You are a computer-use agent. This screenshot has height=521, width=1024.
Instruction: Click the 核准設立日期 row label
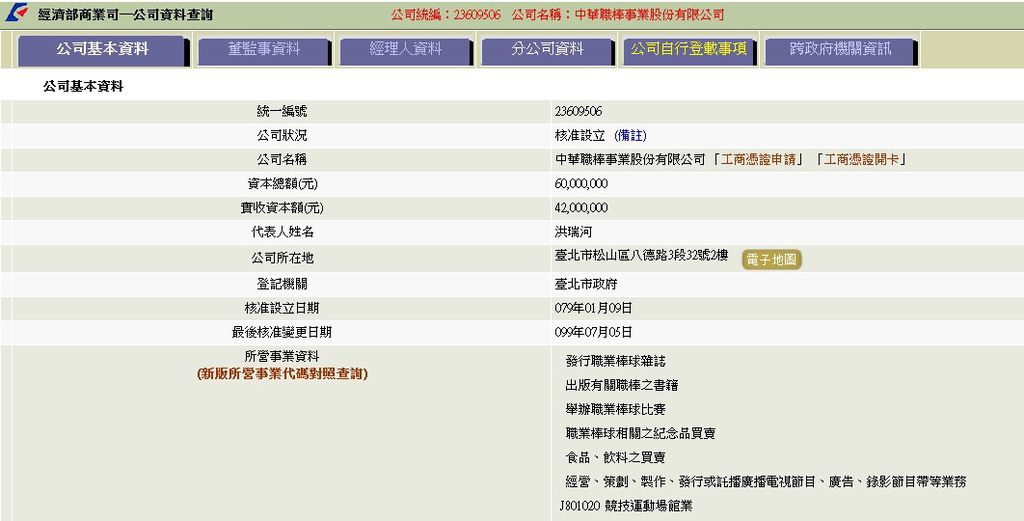281,308
